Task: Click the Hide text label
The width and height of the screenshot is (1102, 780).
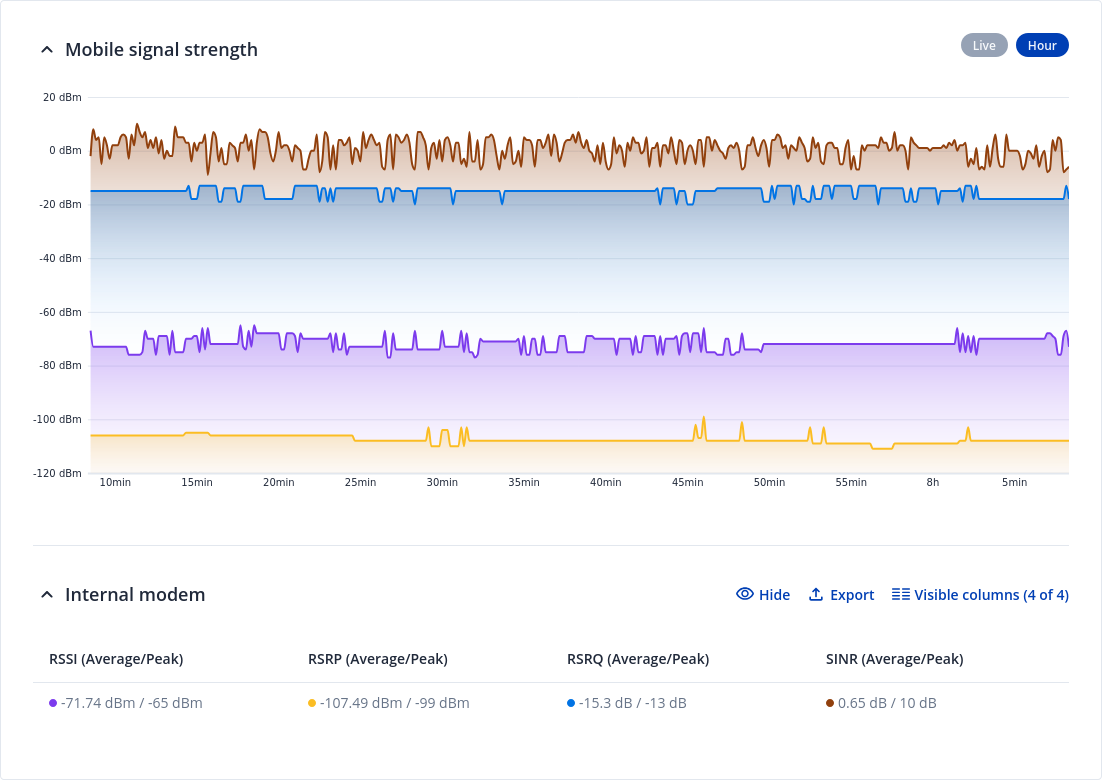Action: (774, 595)
